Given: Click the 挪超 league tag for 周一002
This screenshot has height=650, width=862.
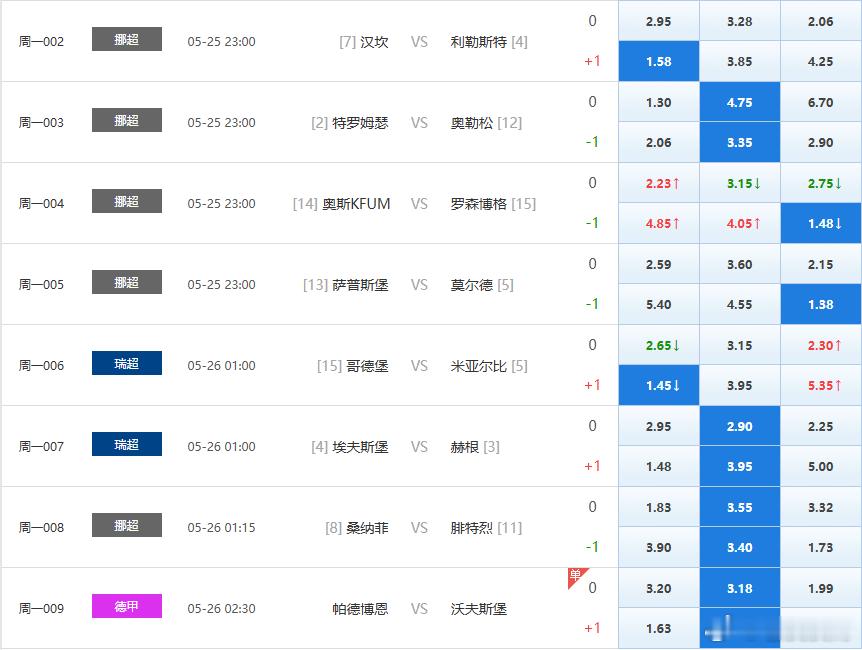Looking at the screenshot, I should pyautogui.click(x=126, y=39).
